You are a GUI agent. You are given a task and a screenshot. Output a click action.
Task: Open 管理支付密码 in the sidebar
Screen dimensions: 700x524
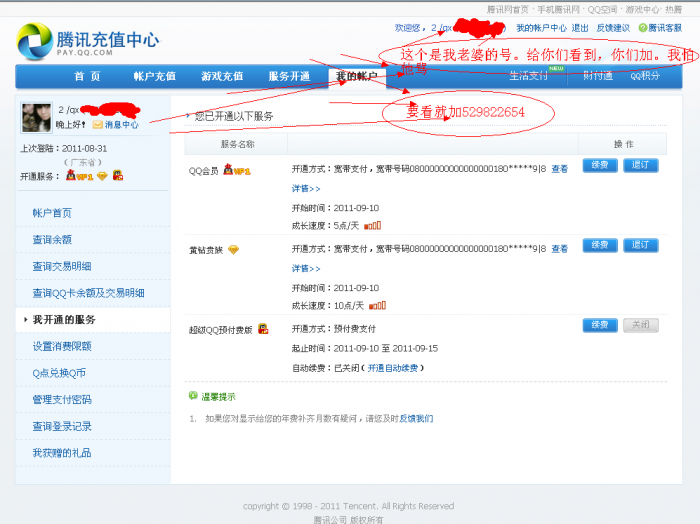62,399
